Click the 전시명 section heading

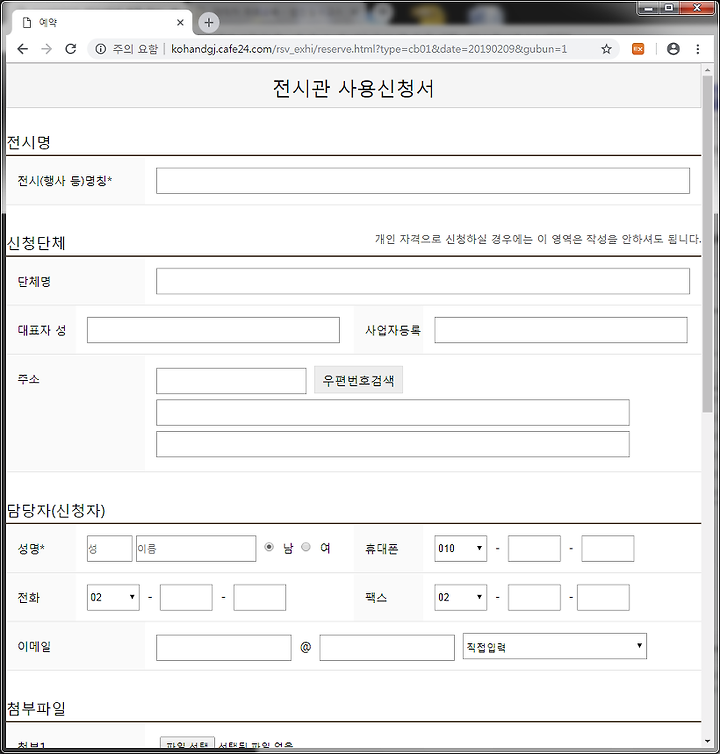coord(29,142)
